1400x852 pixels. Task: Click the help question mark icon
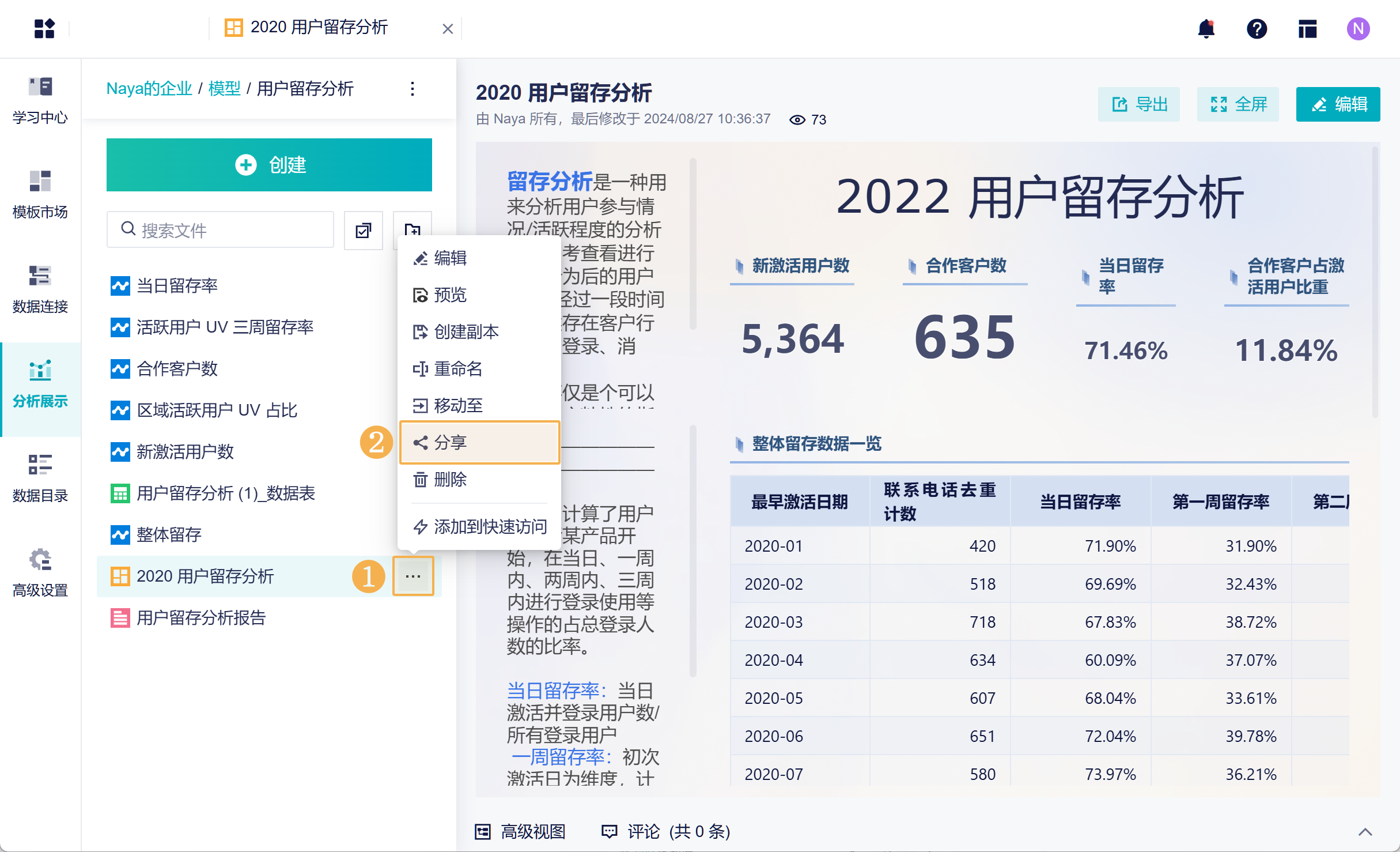pos(1257,28)
